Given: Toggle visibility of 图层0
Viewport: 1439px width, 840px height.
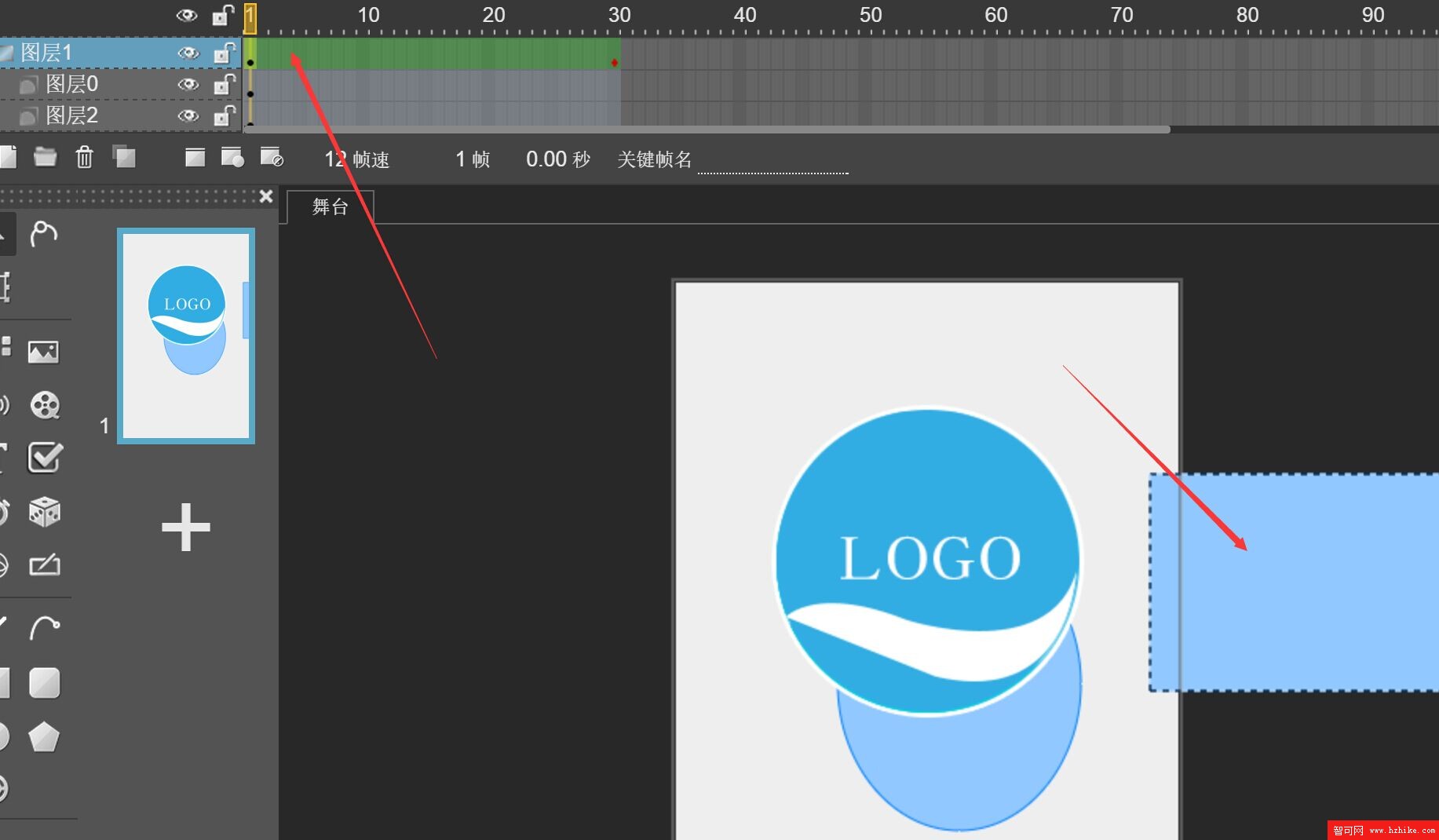Looking at the screenshot, I should [x=188, y=85].
